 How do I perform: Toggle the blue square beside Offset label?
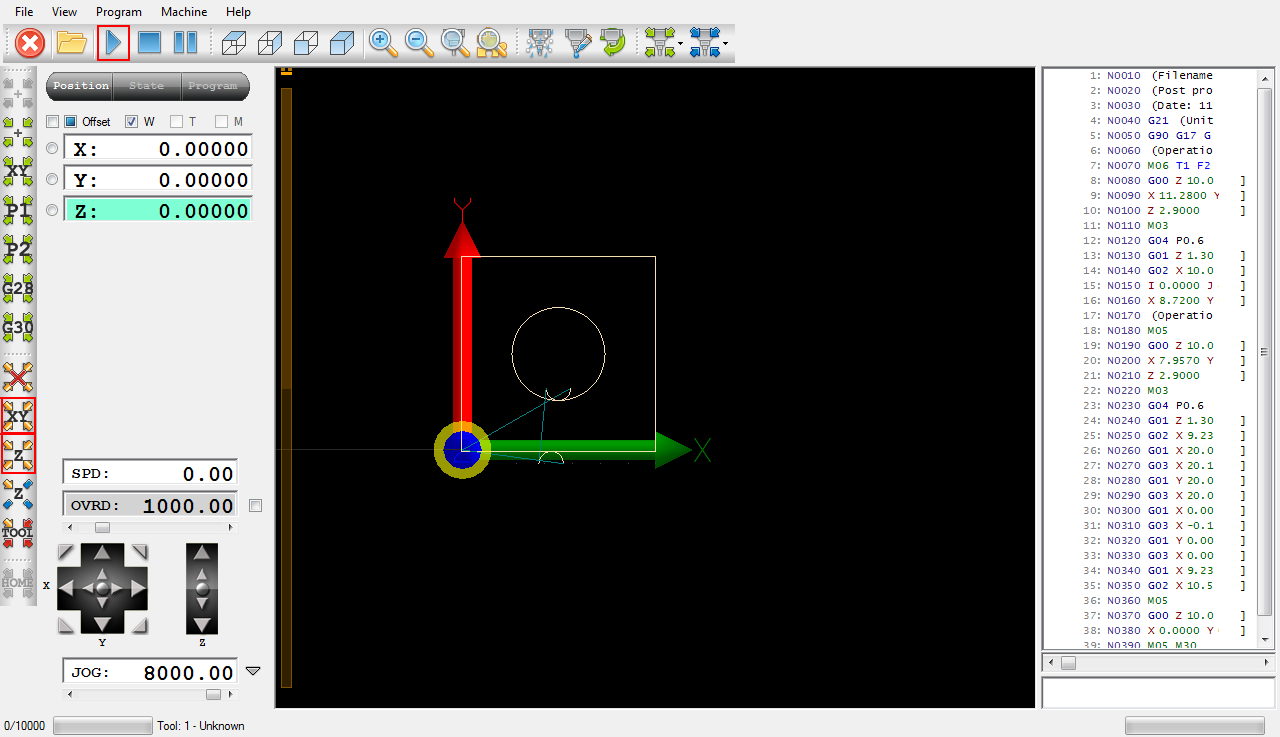71,122
